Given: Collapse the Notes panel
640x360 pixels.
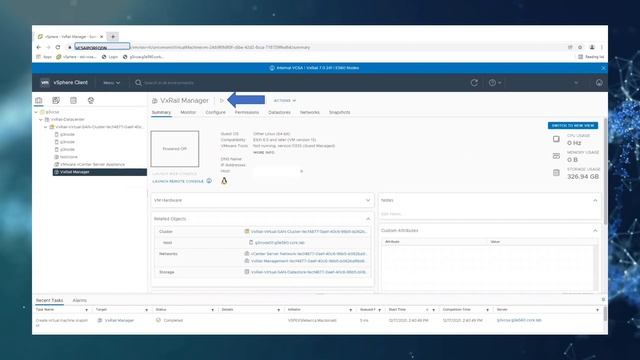Looking at the screenshot, I should click(595, 200).
